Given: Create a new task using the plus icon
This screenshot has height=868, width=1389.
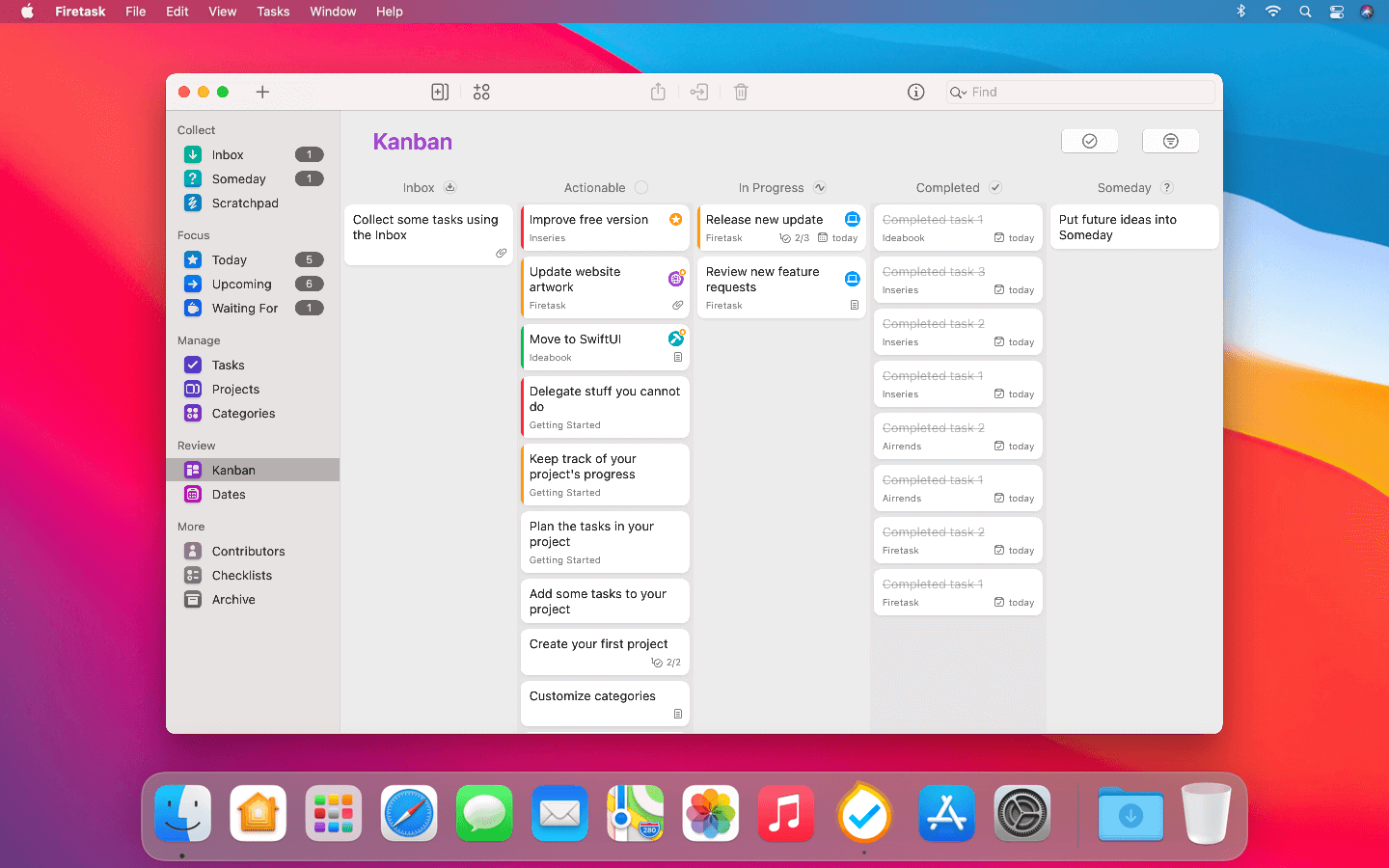Looking at the screenshot, I should (262, 92).
